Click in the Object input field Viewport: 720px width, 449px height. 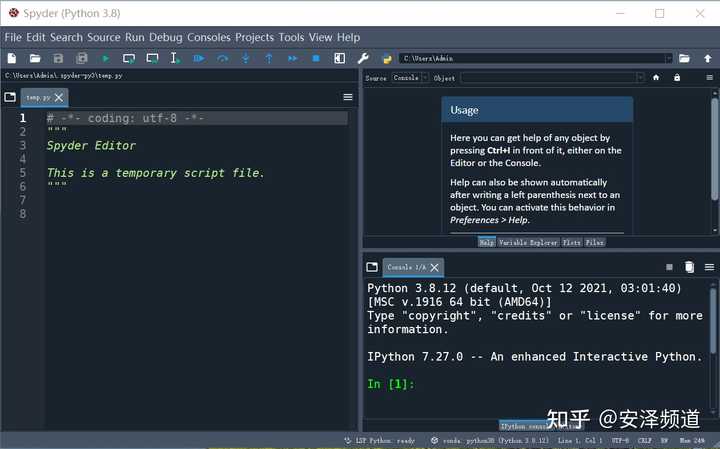click(x=552, y=78)
